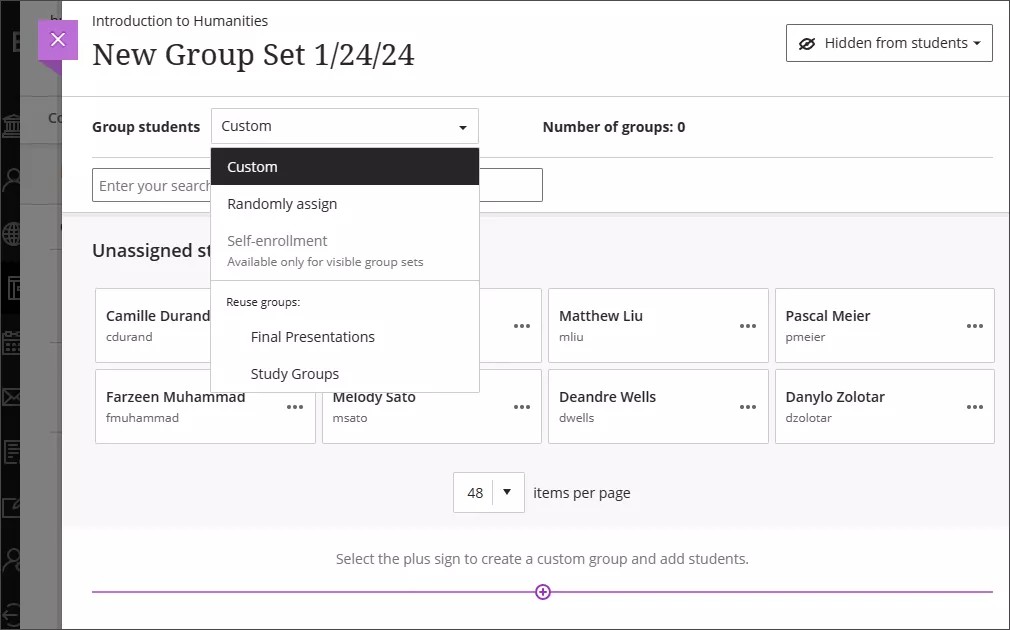Viewport: 1010px width, 630px height.
Task: Open the Introduction to Humanities course link
Action: (180, 20)
